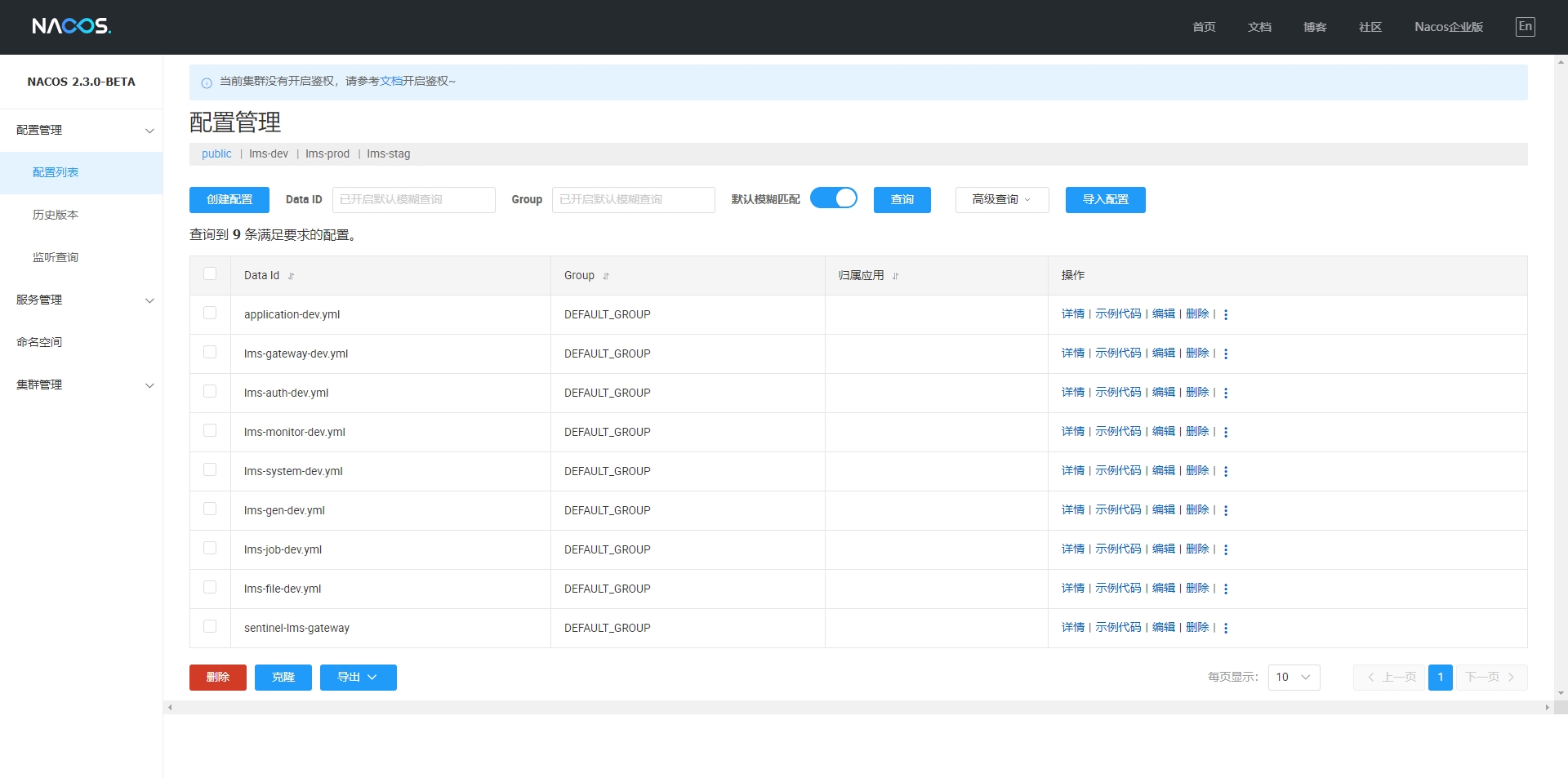Click the 创建配置 button

coord(229,200)
